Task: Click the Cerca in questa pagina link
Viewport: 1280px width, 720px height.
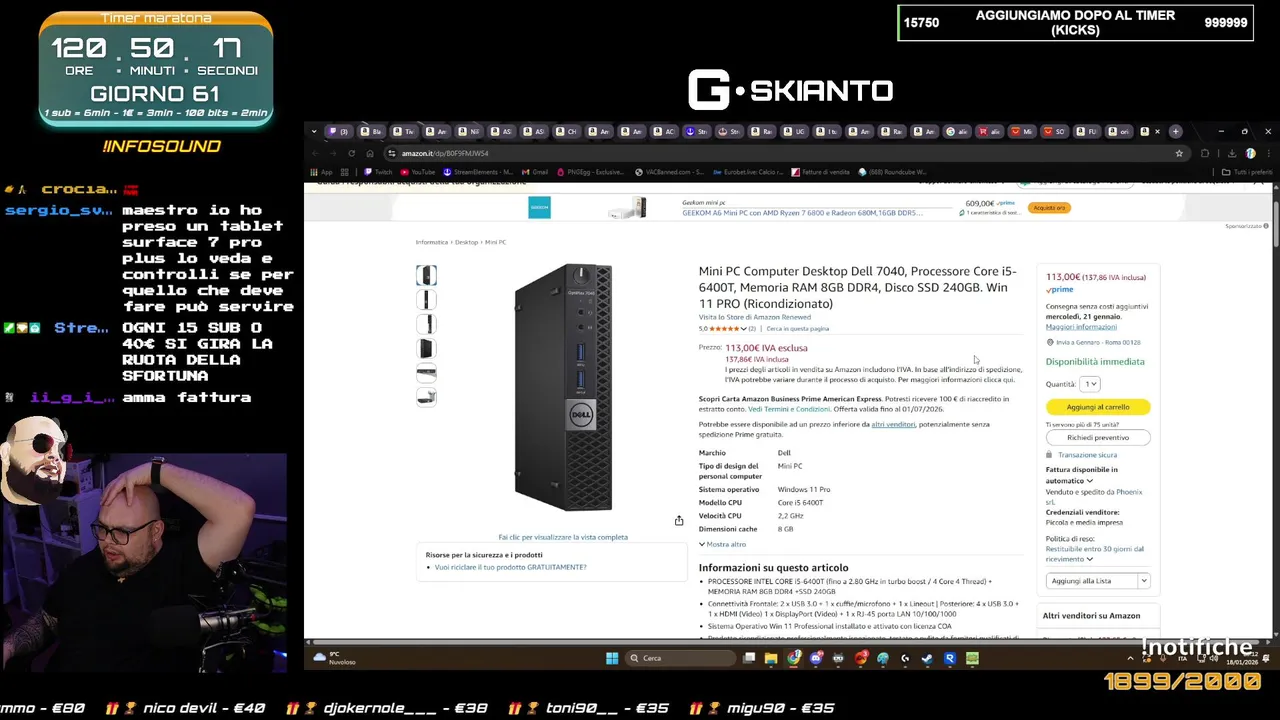Action: 797,329
